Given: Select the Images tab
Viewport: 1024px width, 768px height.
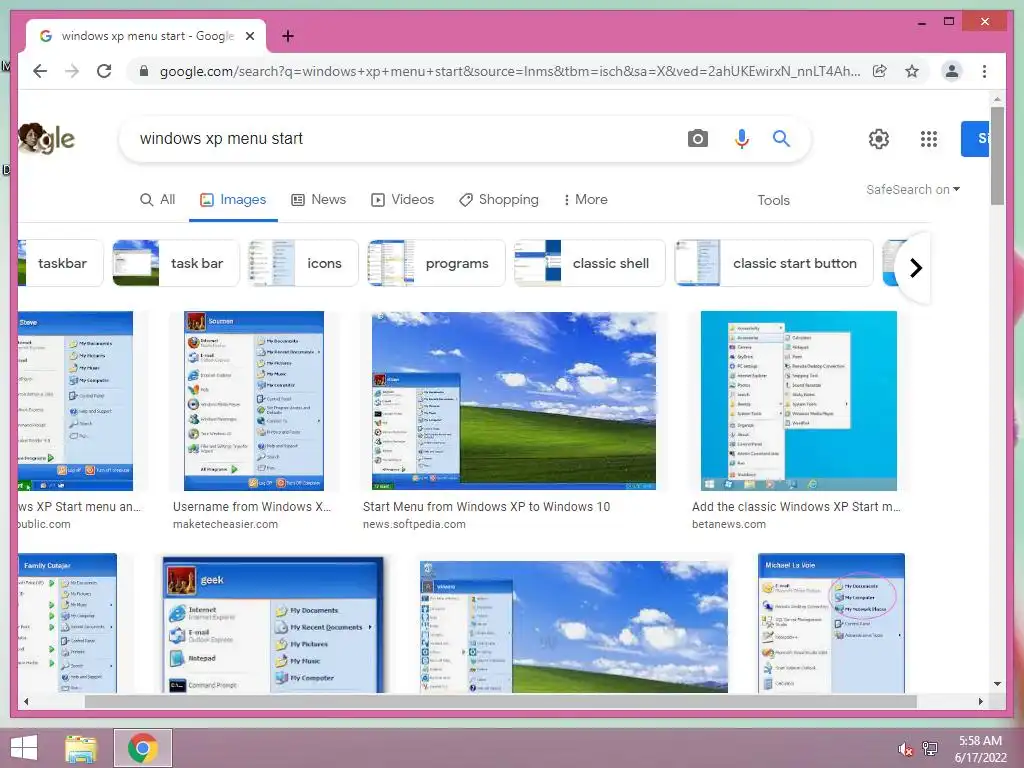Looking at the screenshot, I should [x=233, y=200].
